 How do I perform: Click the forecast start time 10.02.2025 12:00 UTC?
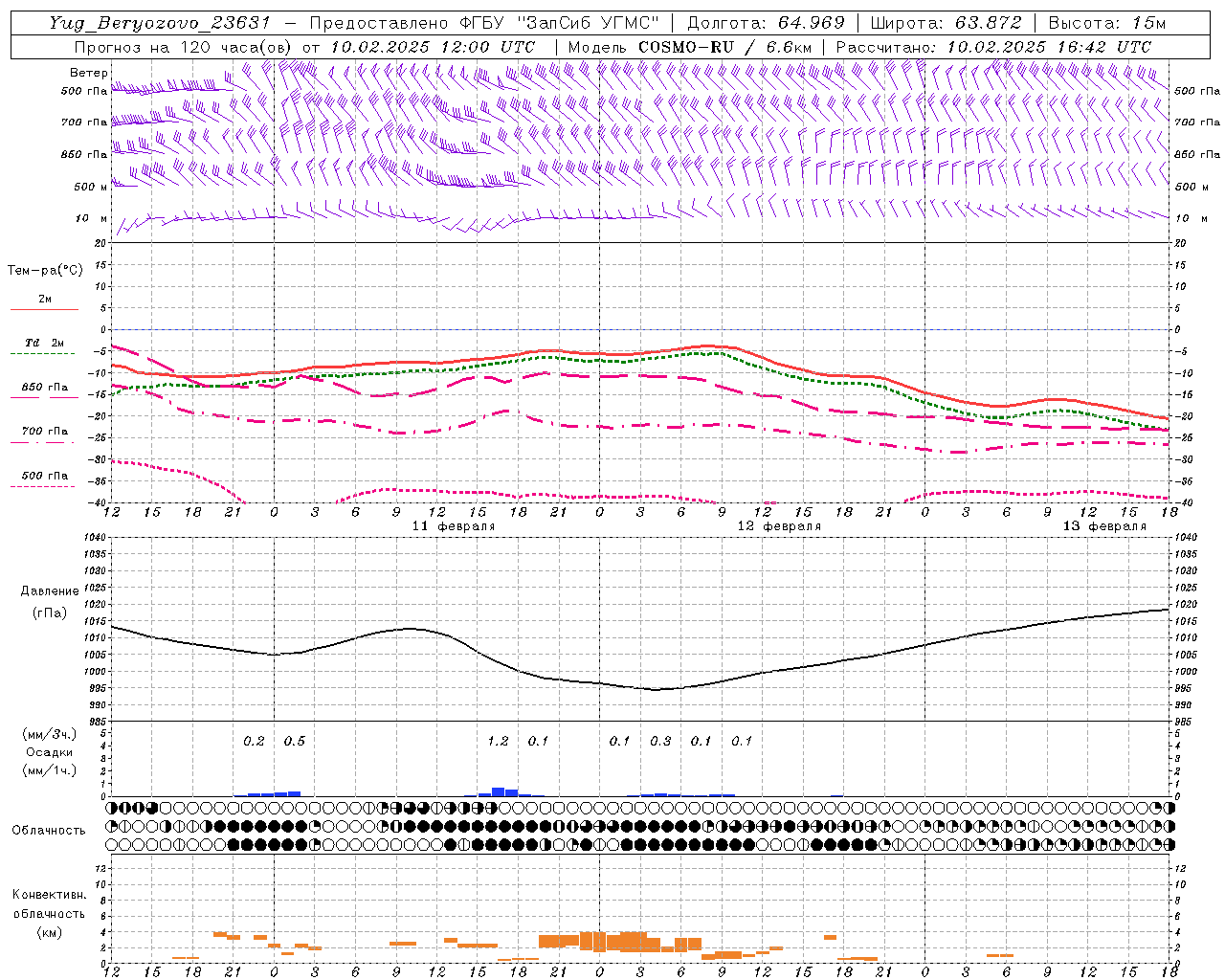click(433, 47)
